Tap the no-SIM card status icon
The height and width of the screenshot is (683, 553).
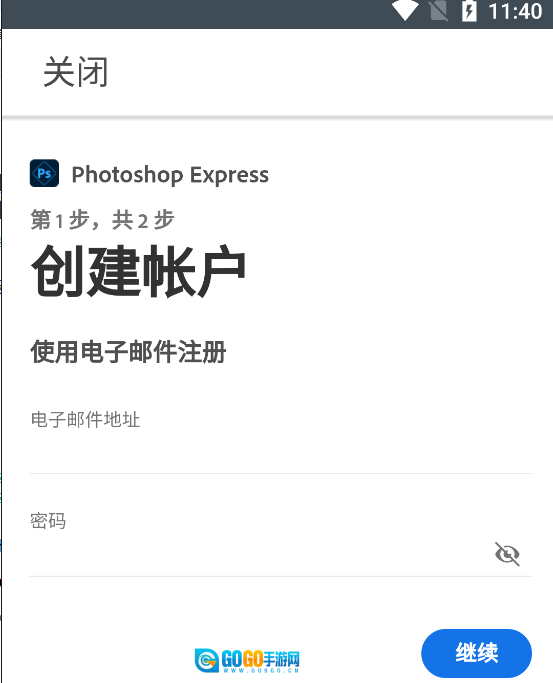[438, 11]
